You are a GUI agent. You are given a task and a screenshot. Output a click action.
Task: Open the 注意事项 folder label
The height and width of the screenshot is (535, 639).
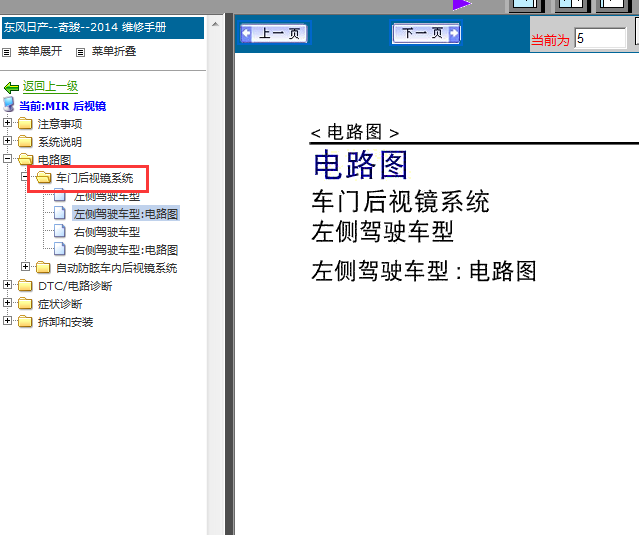coord(60,124)
